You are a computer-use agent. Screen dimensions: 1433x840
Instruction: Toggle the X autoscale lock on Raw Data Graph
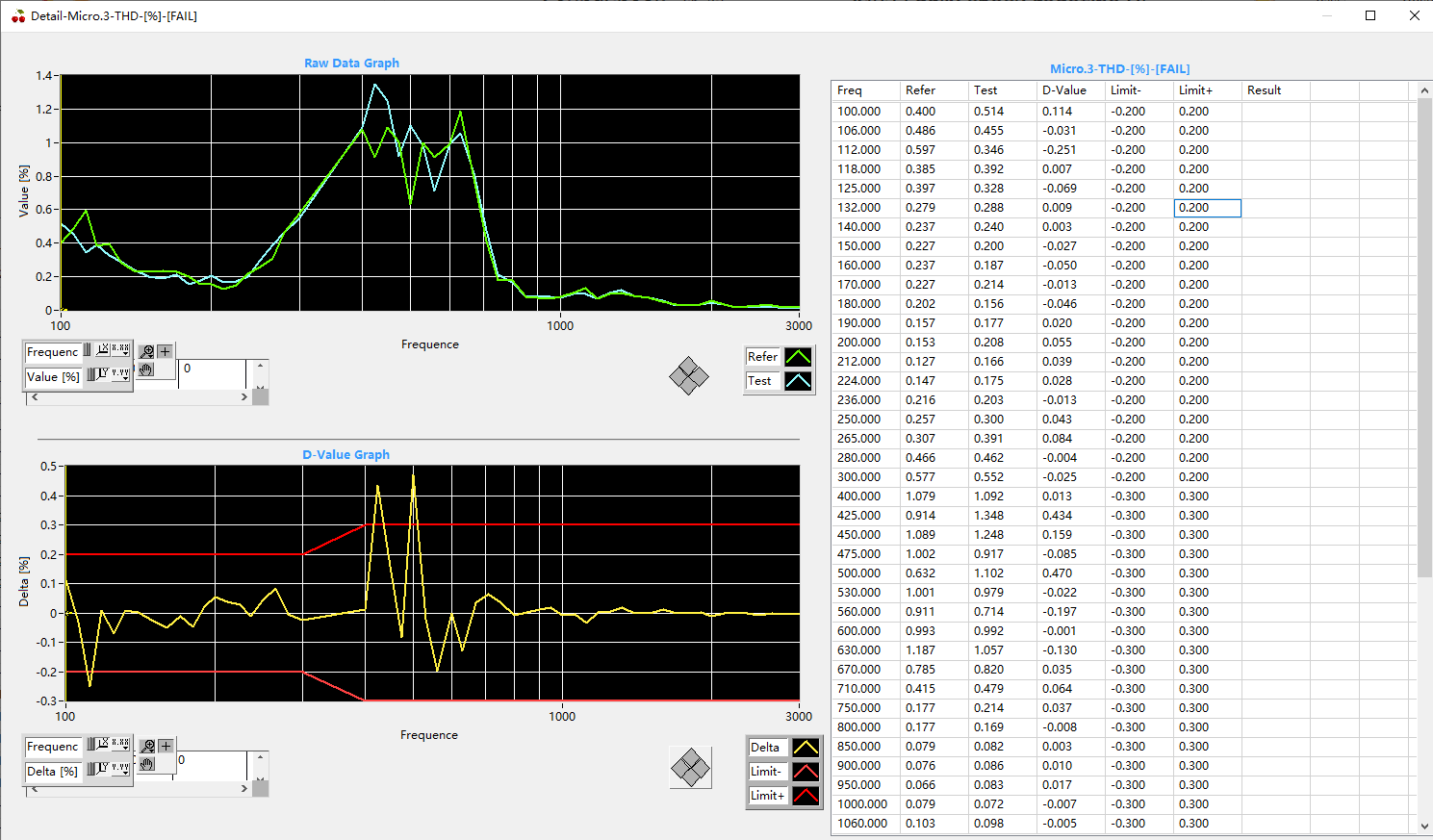[x=87, y=350]
